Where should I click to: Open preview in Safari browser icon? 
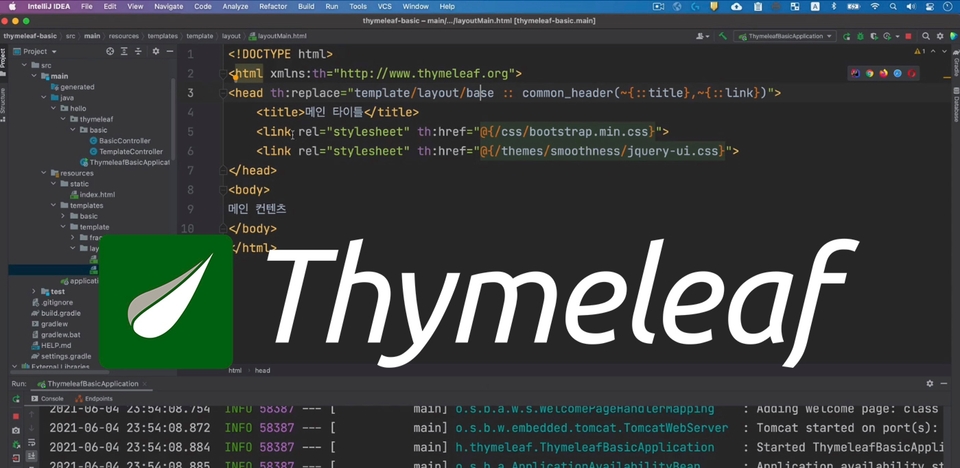coord(898,74)
